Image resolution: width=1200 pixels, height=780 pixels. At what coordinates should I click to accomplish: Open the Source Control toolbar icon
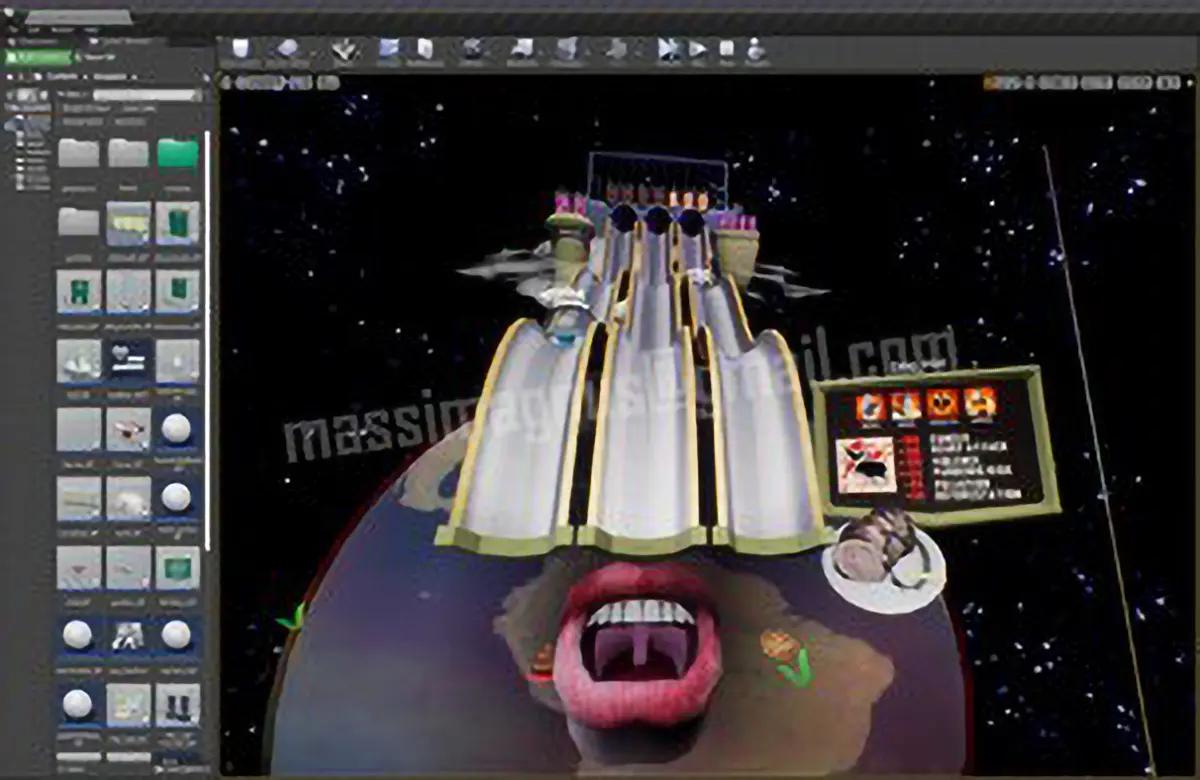[288, 50]
